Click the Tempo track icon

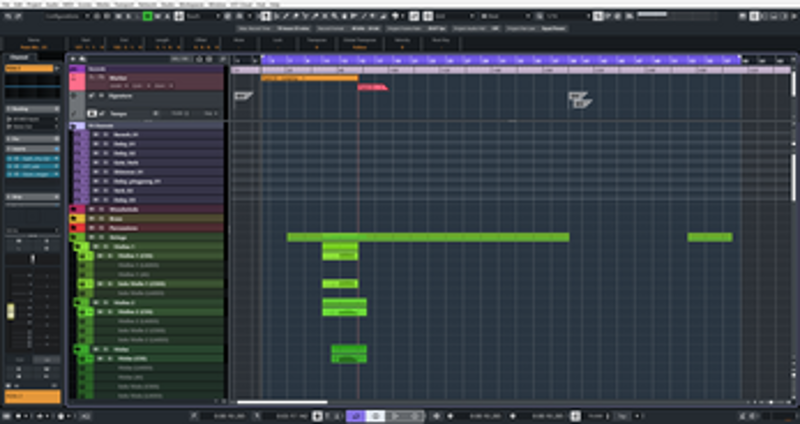(x=91, y=114)
